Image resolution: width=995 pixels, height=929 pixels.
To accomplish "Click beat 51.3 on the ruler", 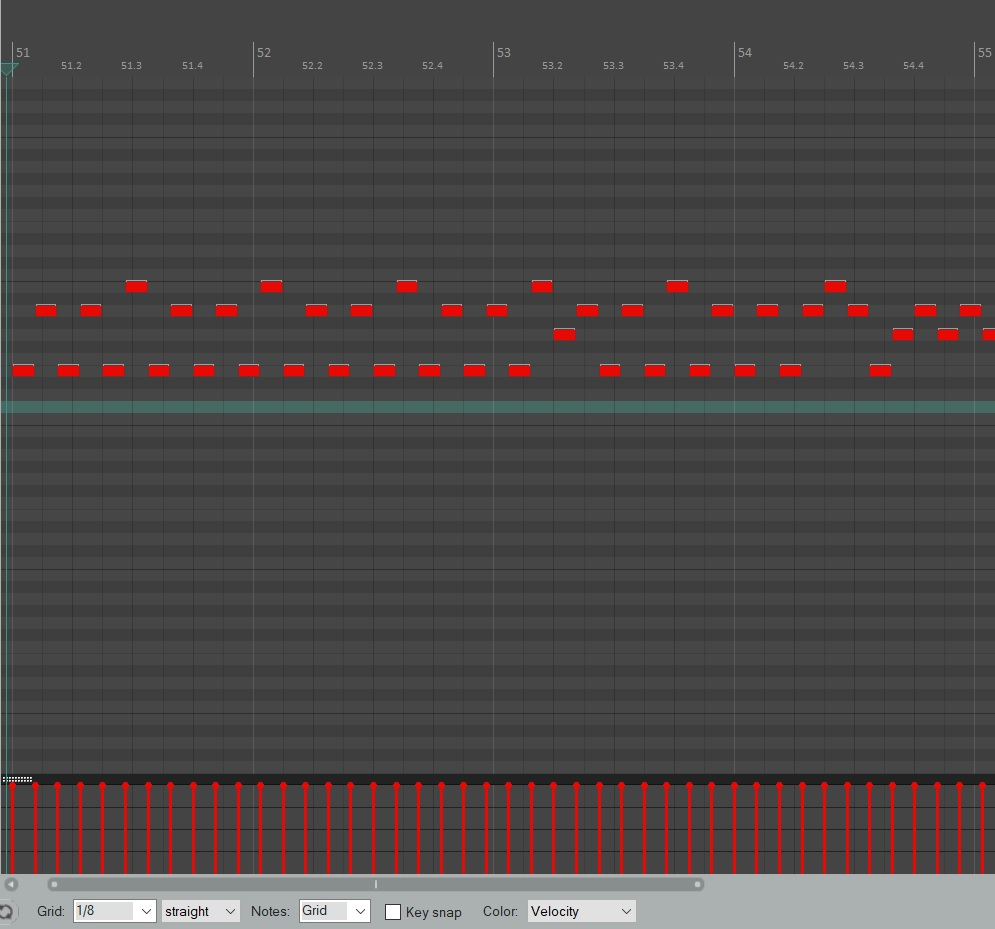I will (131, 65).
